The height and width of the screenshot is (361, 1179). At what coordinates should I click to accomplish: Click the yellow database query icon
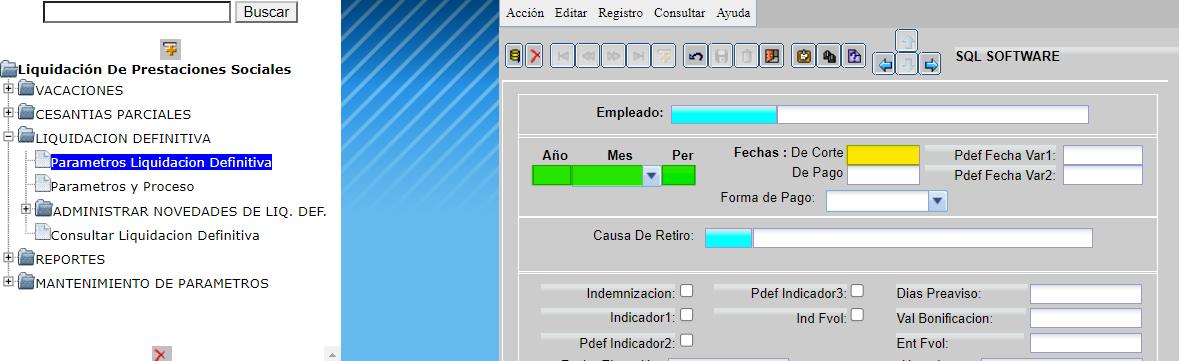514,56
